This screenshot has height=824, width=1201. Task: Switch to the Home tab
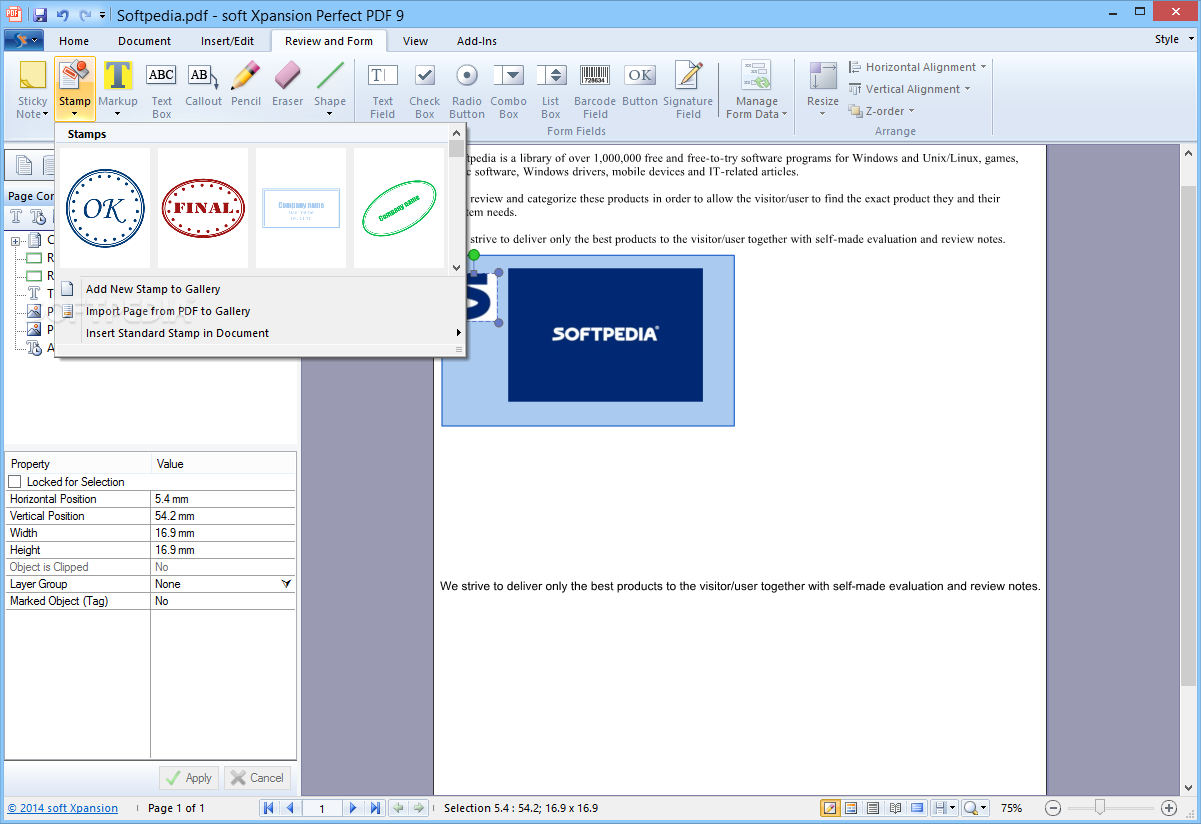pos(74,41)
